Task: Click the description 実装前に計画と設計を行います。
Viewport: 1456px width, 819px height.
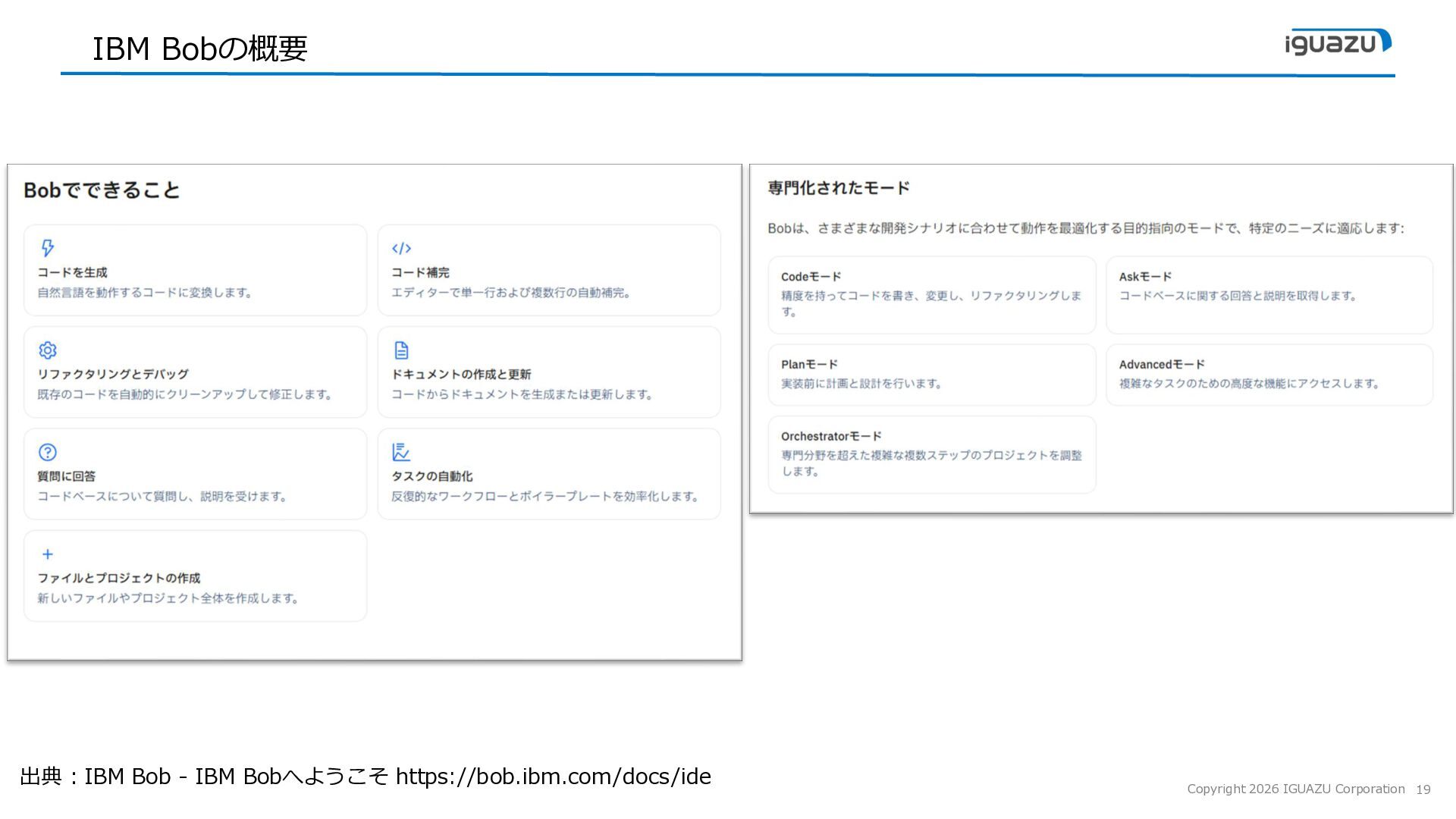Action: tap(861, 384)
